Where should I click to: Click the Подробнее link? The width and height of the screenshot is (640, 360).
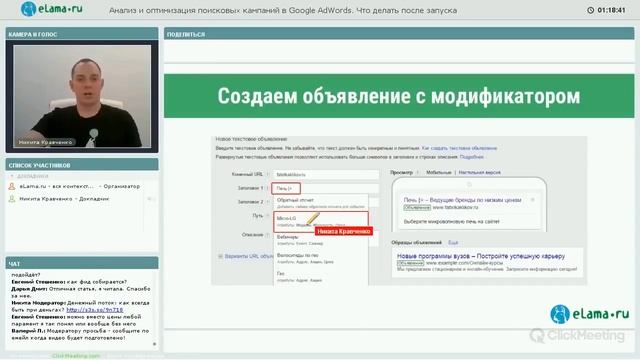pos(471,157)
